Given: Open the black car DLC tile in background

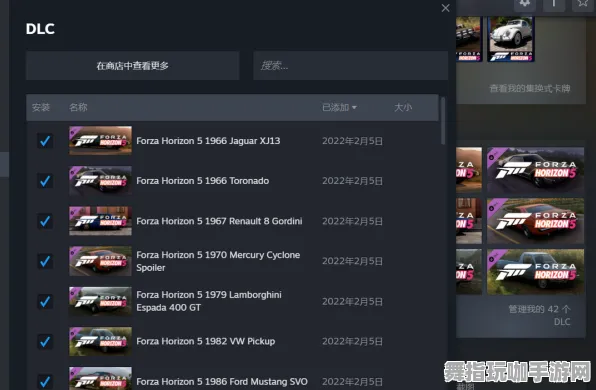Looking at the screenshot, I should pos(535,170).
